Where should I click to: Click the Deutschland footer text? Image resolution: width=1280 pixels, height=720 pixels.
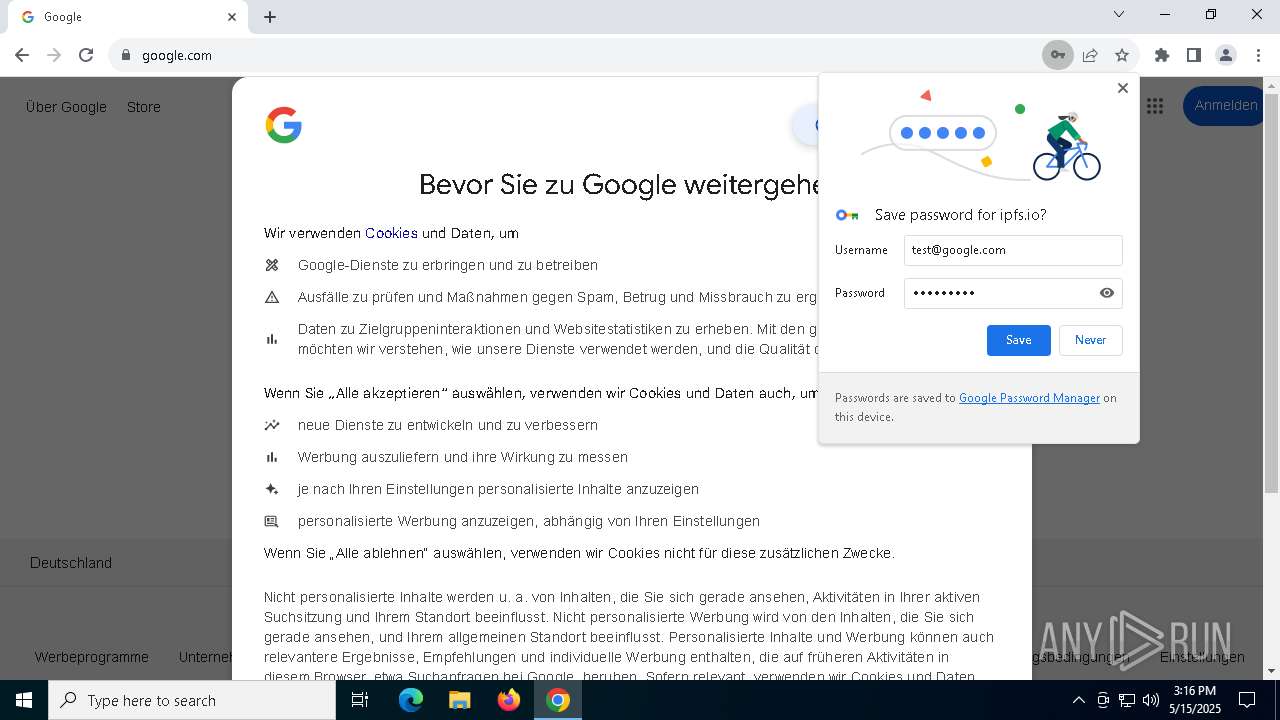[x=71, y=563]
